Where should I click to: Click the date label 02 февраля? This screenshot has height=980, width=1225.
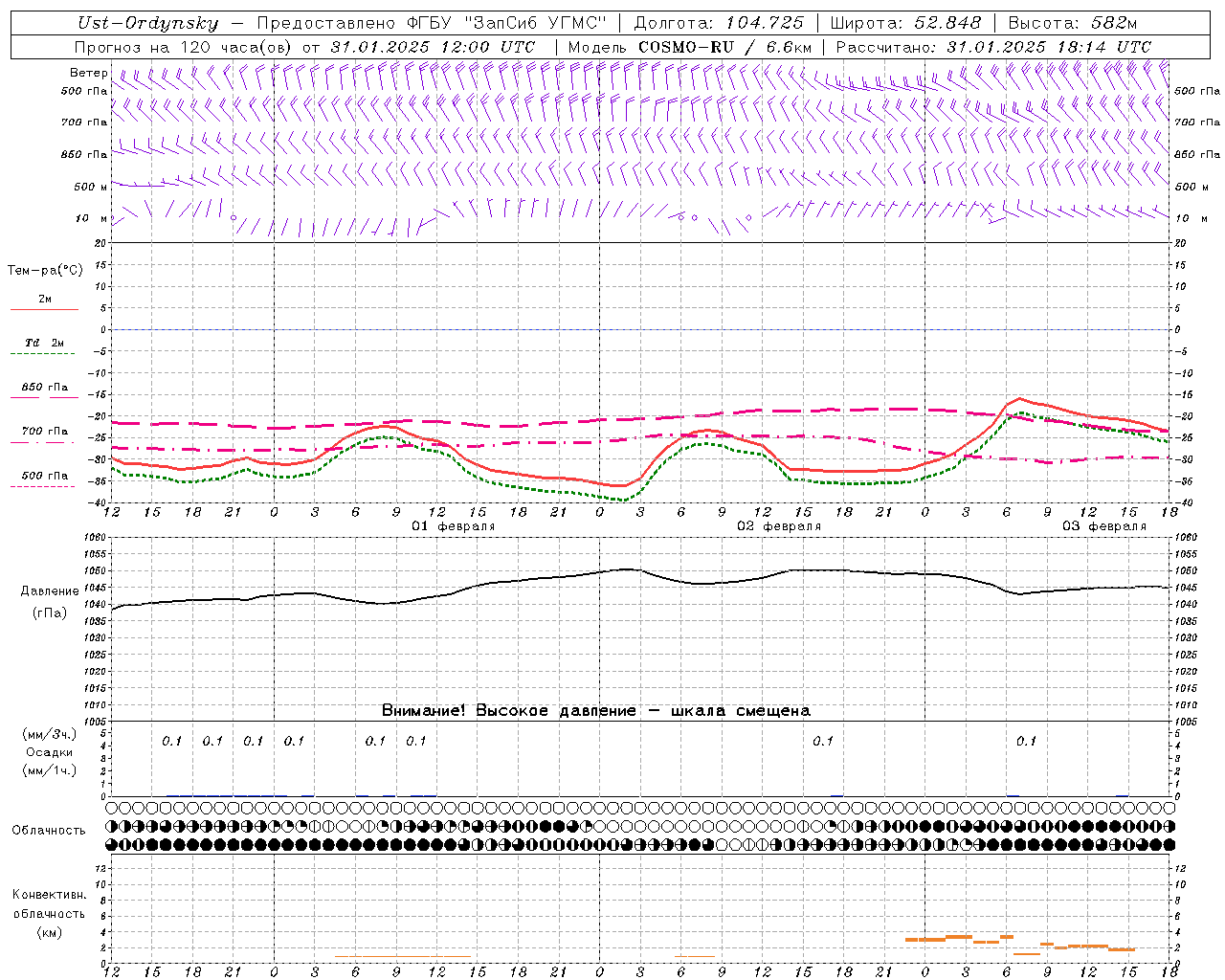tap(779, 526)
